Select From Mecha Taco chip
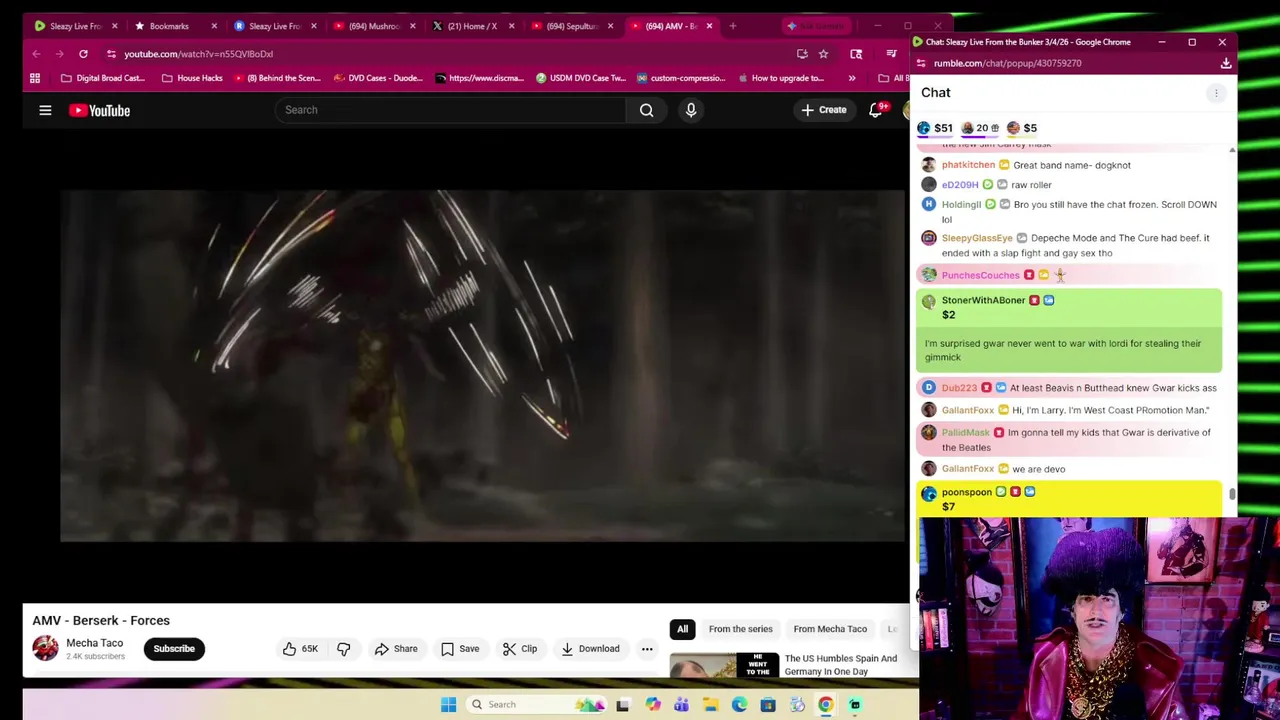 830,629
